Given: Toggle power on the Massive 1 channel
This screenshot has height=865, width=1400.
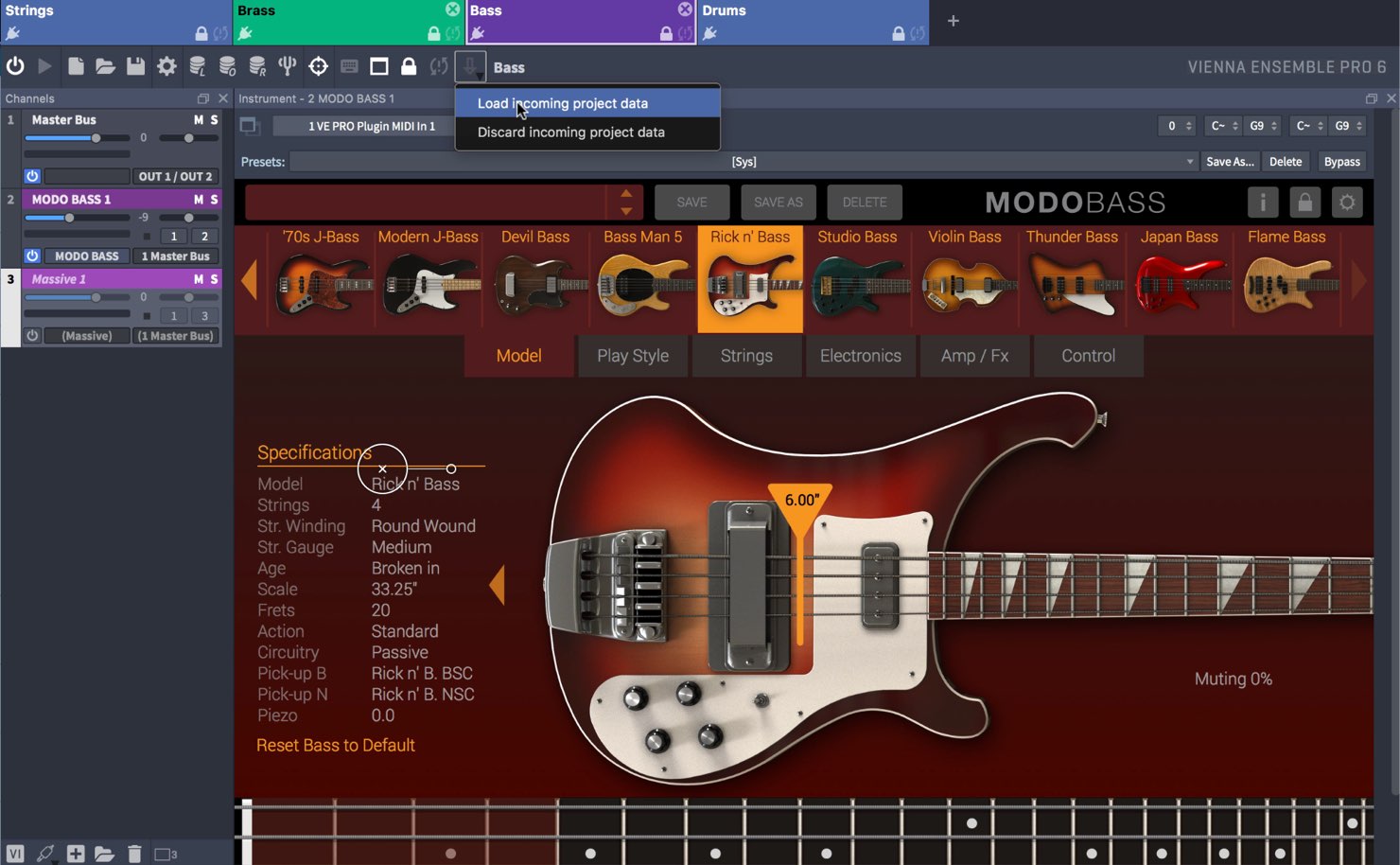Looking at the screenshot, I should [32, 336].
